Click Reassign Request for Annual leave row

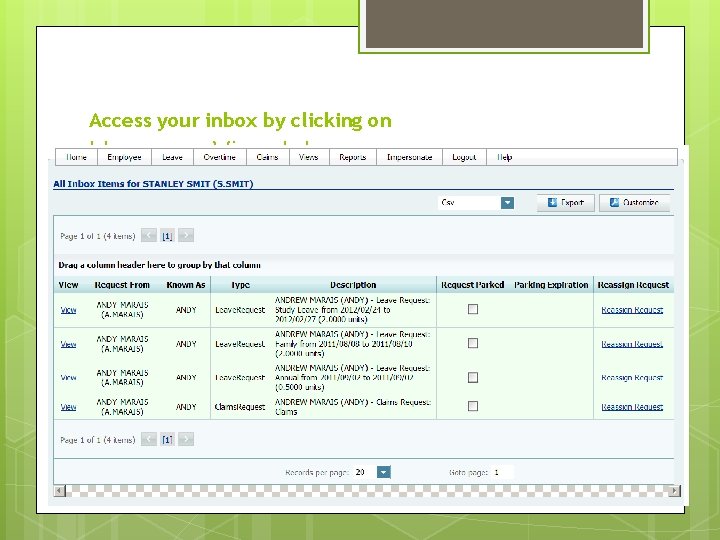click(632, 377)
